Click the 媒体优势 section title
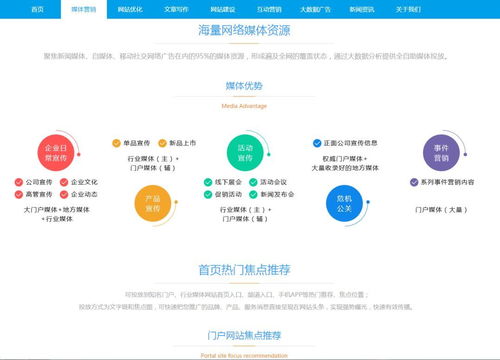 244,86
